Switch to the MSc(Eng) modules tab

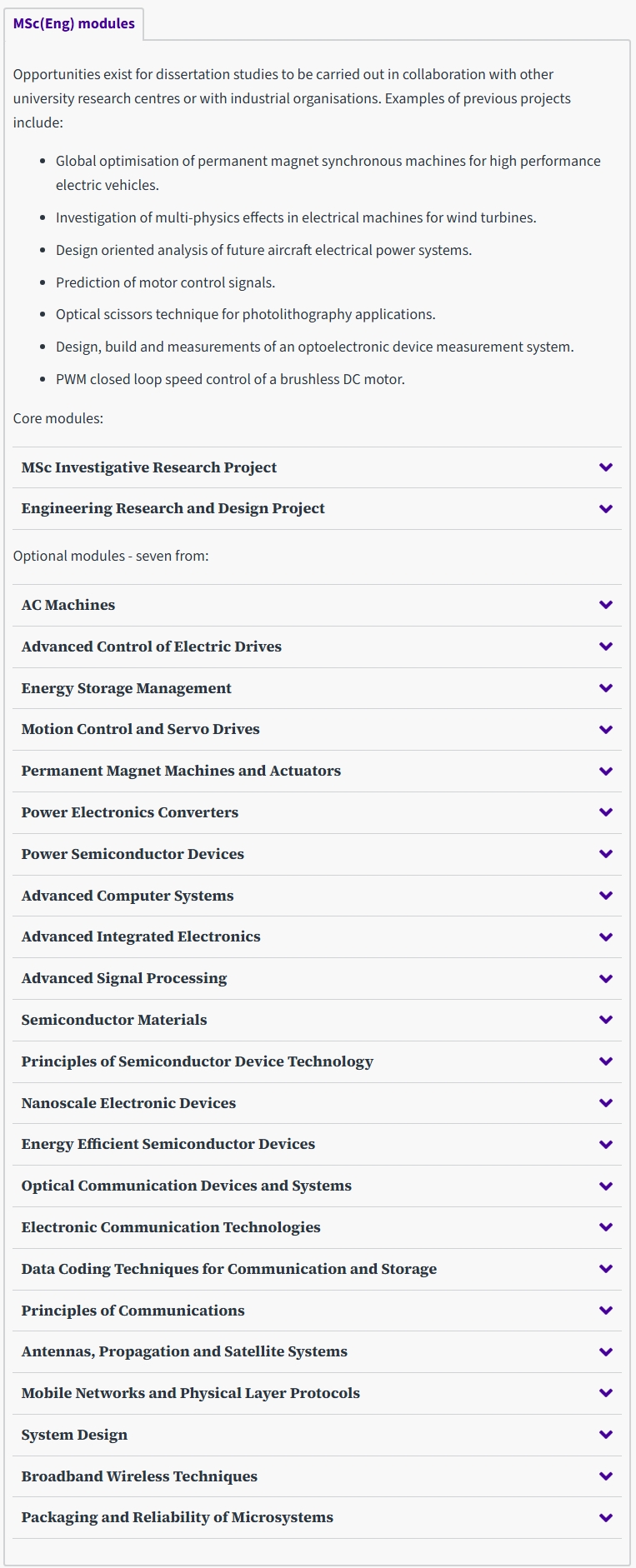pos(74,23)
